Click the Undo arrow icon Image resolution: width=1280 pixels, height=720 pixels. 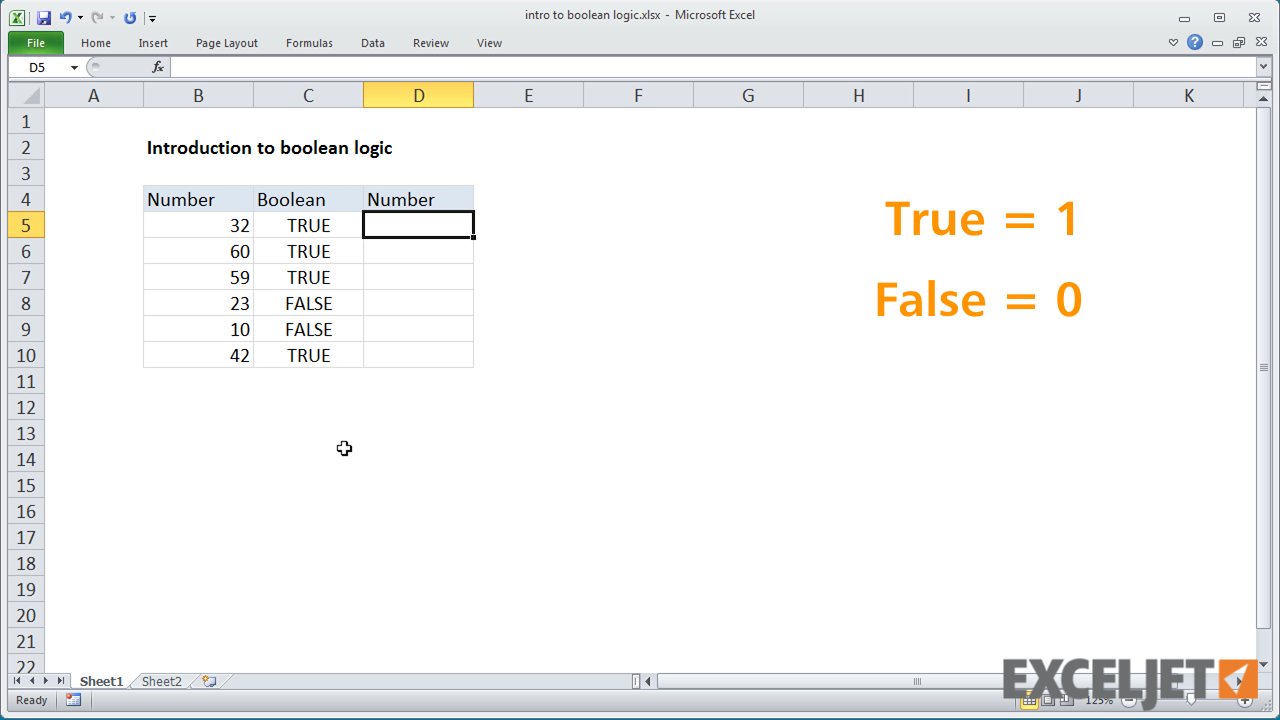coord(65,17)
